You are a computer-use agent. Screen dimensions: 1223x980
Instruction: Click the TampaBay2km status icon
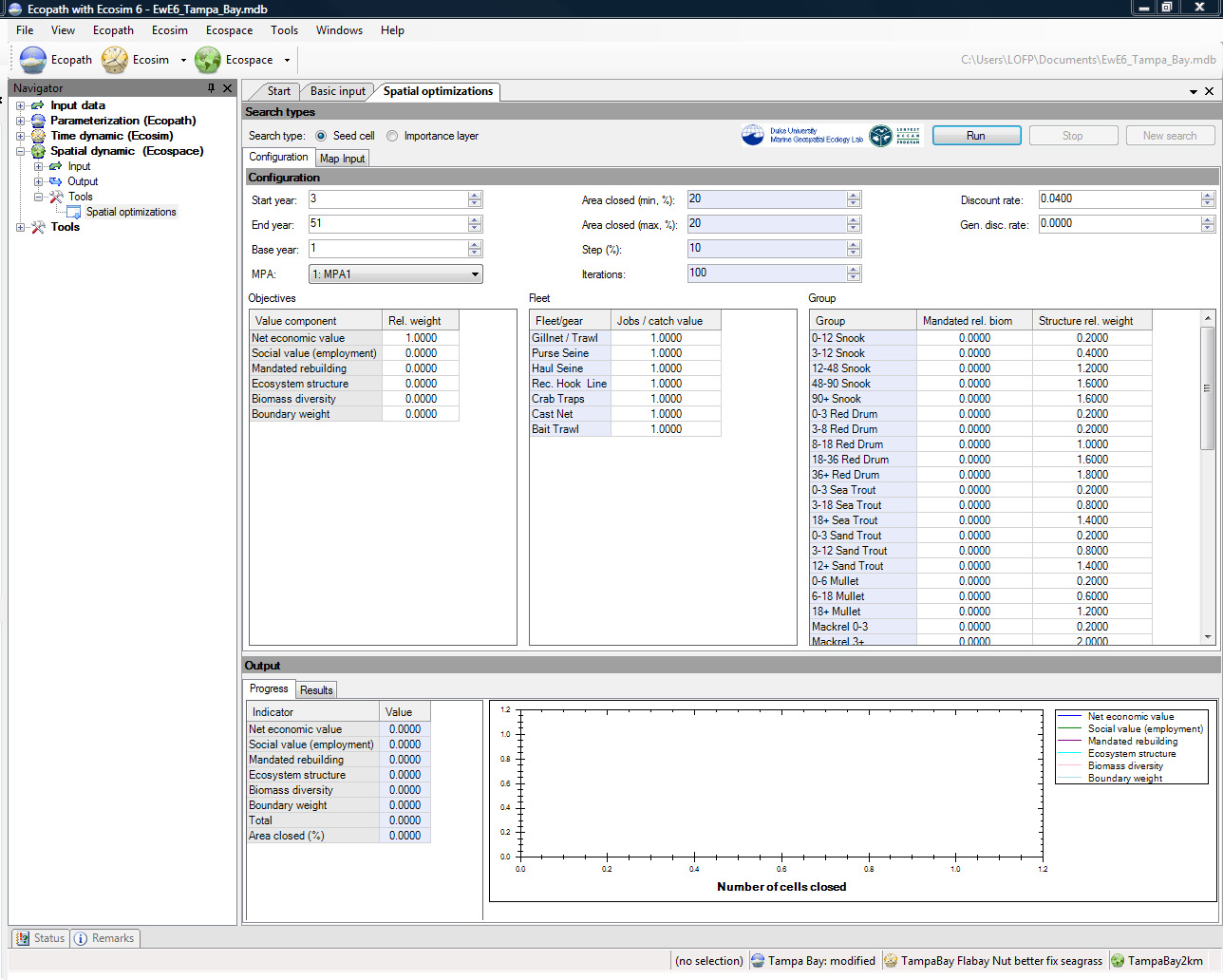pos(1118,961)
